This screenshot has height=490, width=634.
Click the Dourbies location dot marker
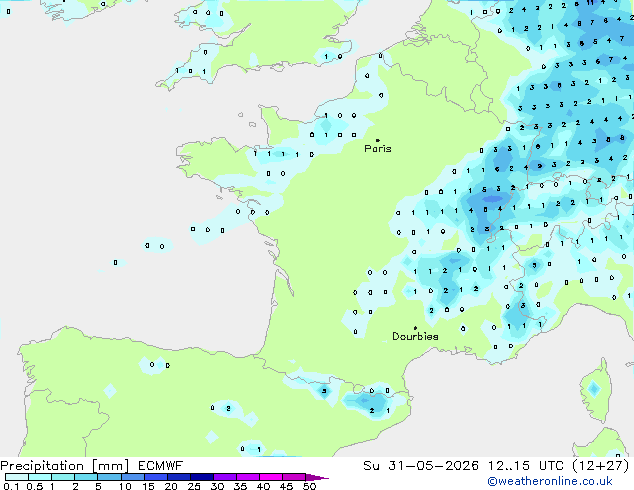pyautogui.click(x=415, y=328)
